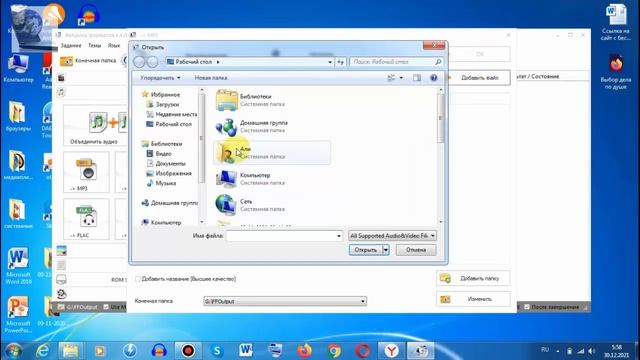
Task: Open the video category in Format Factory sidebar
Action: 61,78
